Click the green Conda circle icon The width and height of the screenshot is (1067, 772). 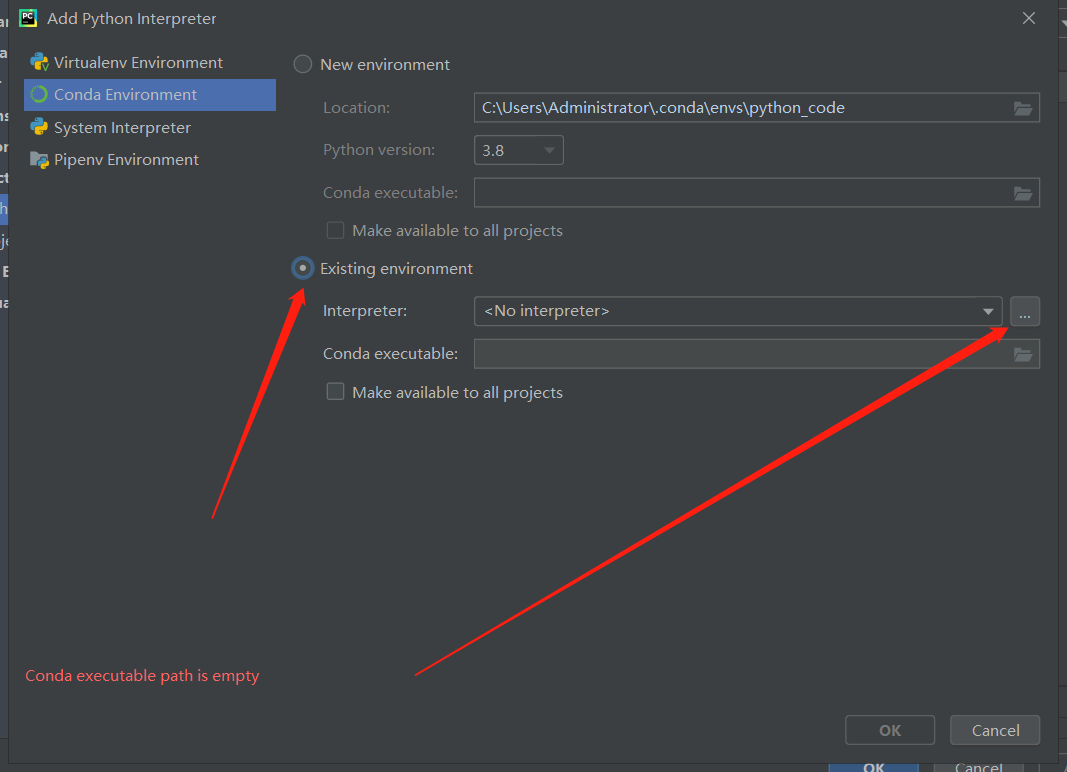[39, 95]
